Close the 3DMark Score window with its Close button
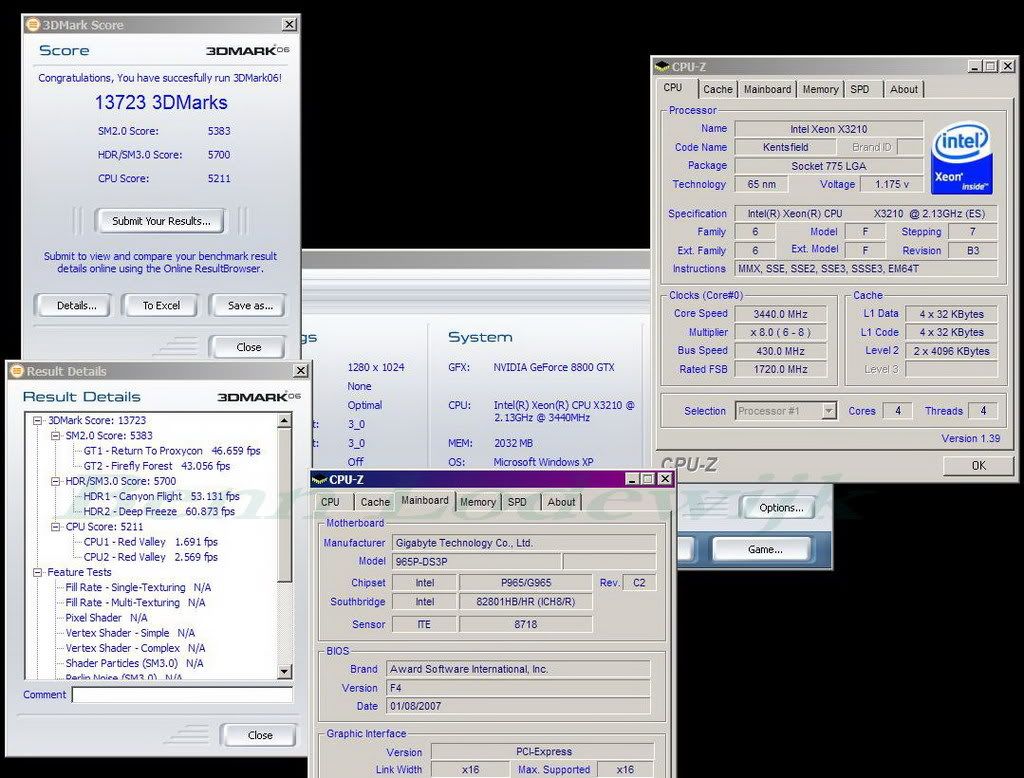 coord(248,347)
